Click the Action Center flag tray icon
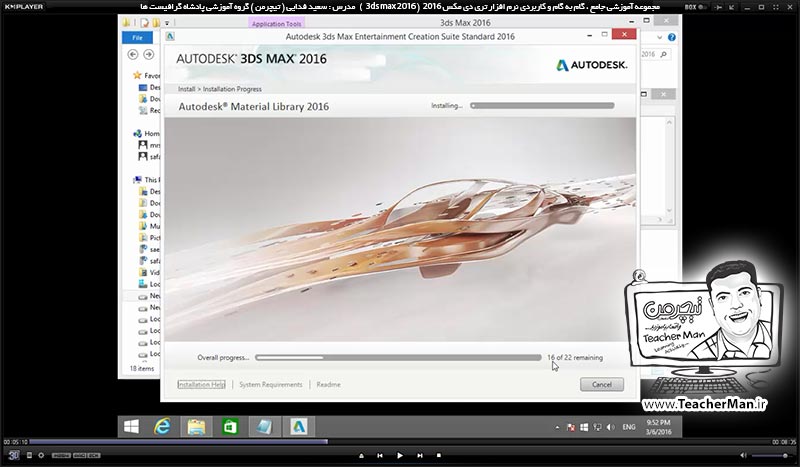 571,427
